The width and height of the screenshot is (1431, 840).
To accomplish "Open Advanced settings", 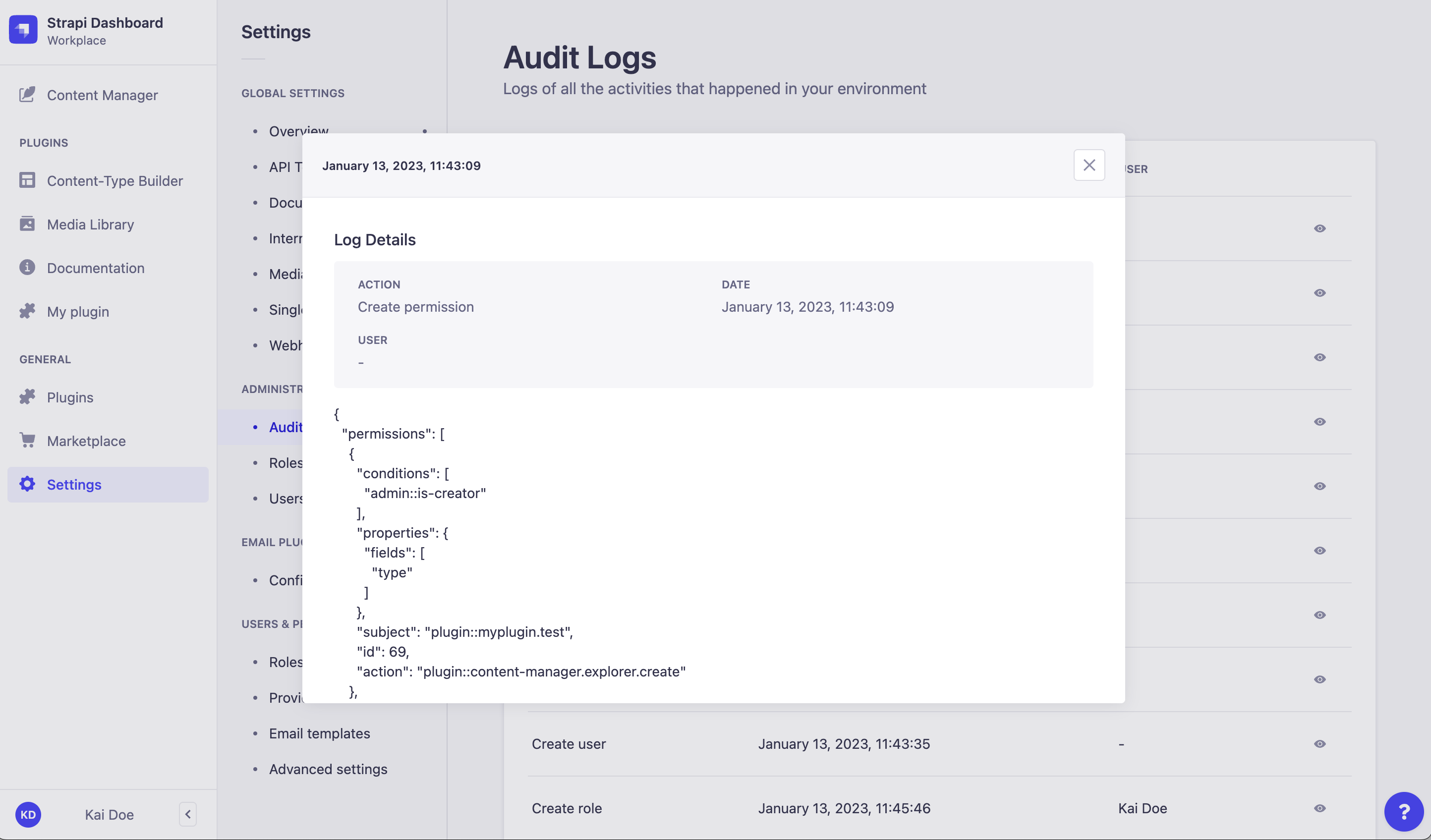I will [328, 769].
